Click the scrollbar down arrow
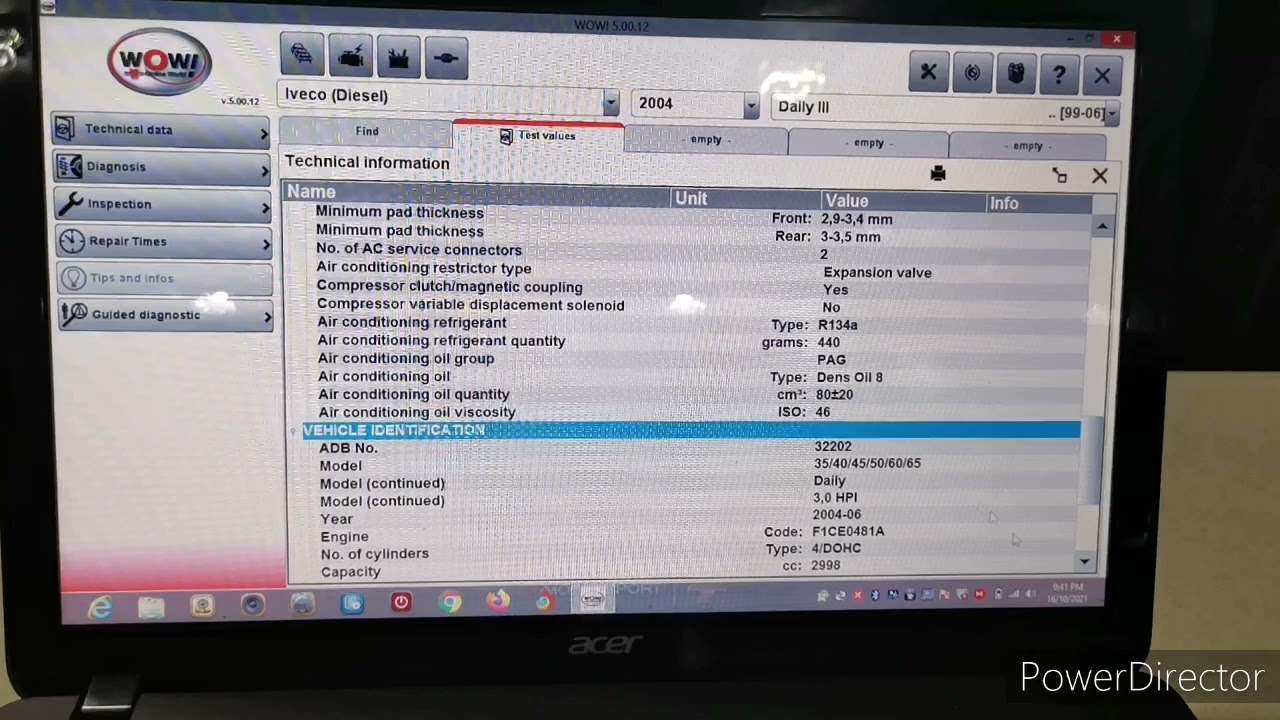Image resolution: width=1280 pixels, height=720 pixels. pyautogui.click(x=1086, y=562)
